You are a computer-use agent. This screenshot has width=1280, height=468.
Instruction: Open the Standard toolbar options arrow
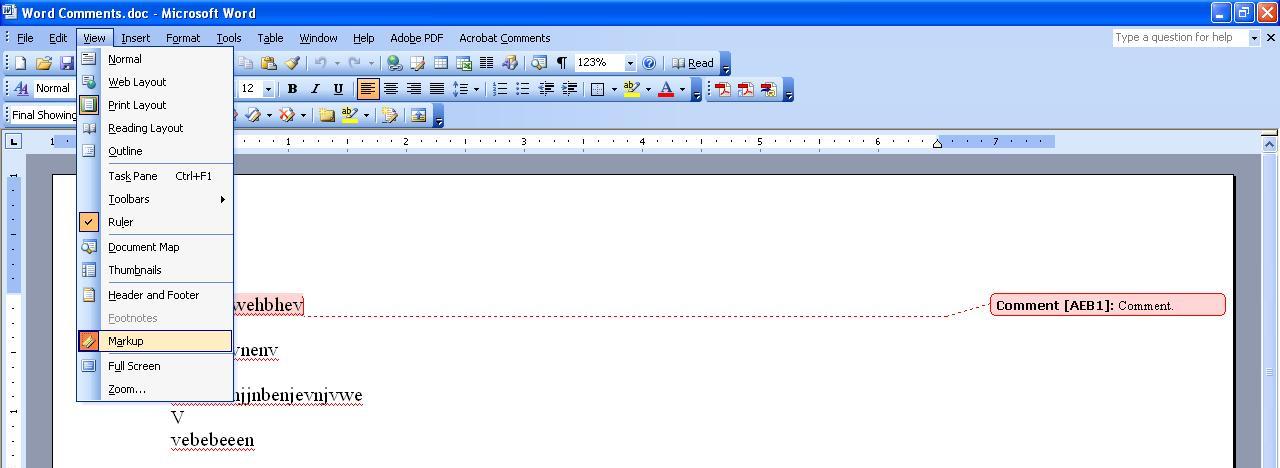[x=726, y=64]
